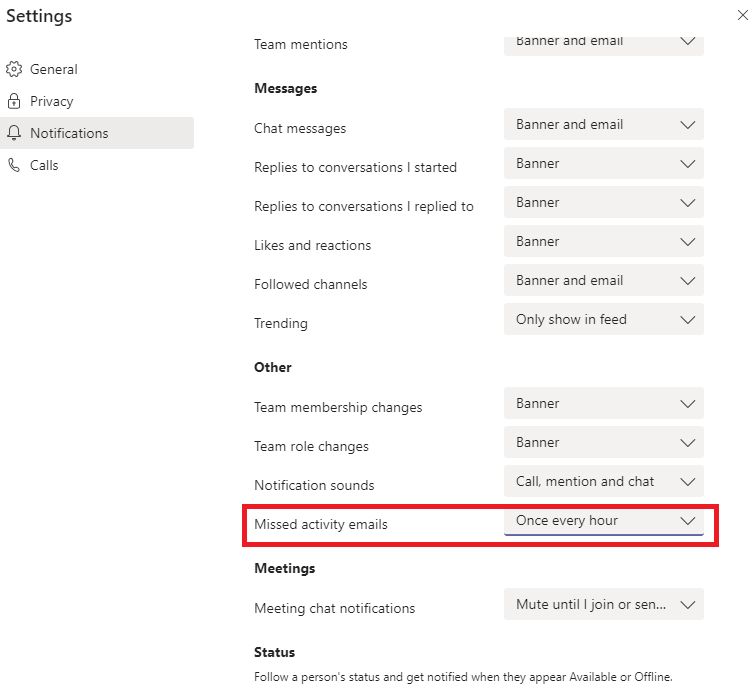Select the Calls settings tab
The image size is (750, 691).
coord(44,165)
